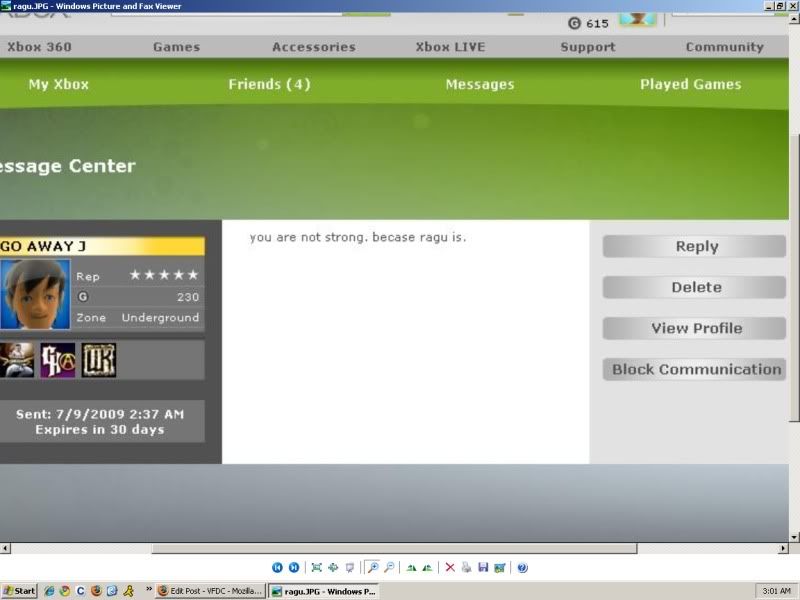Open the Support menu
Screen dimensions: 800x600
point(588,47)
